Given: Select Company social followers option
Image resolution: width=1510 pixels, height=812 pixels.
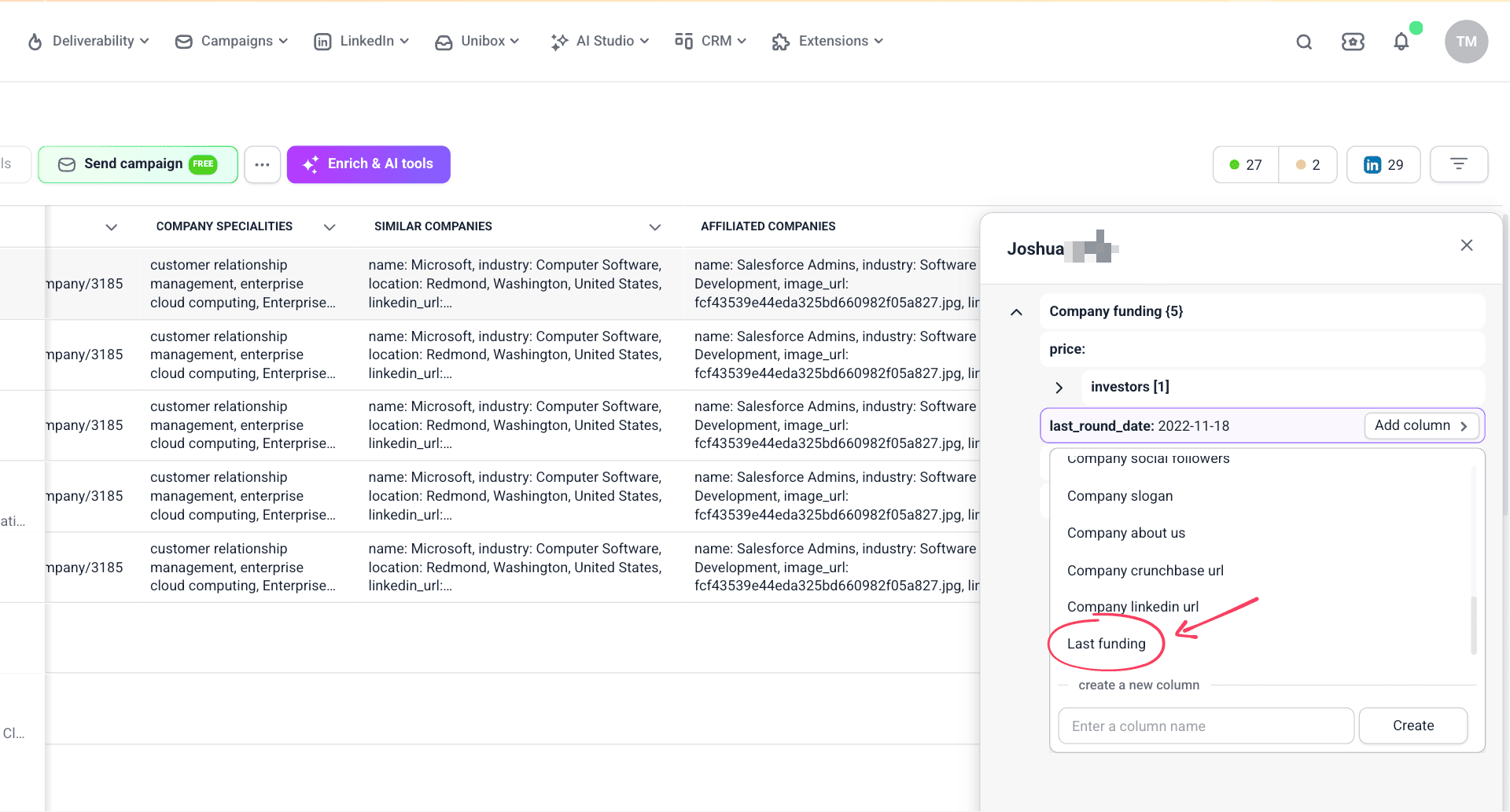Looking at the screenshot, I should coord(1148,459).
